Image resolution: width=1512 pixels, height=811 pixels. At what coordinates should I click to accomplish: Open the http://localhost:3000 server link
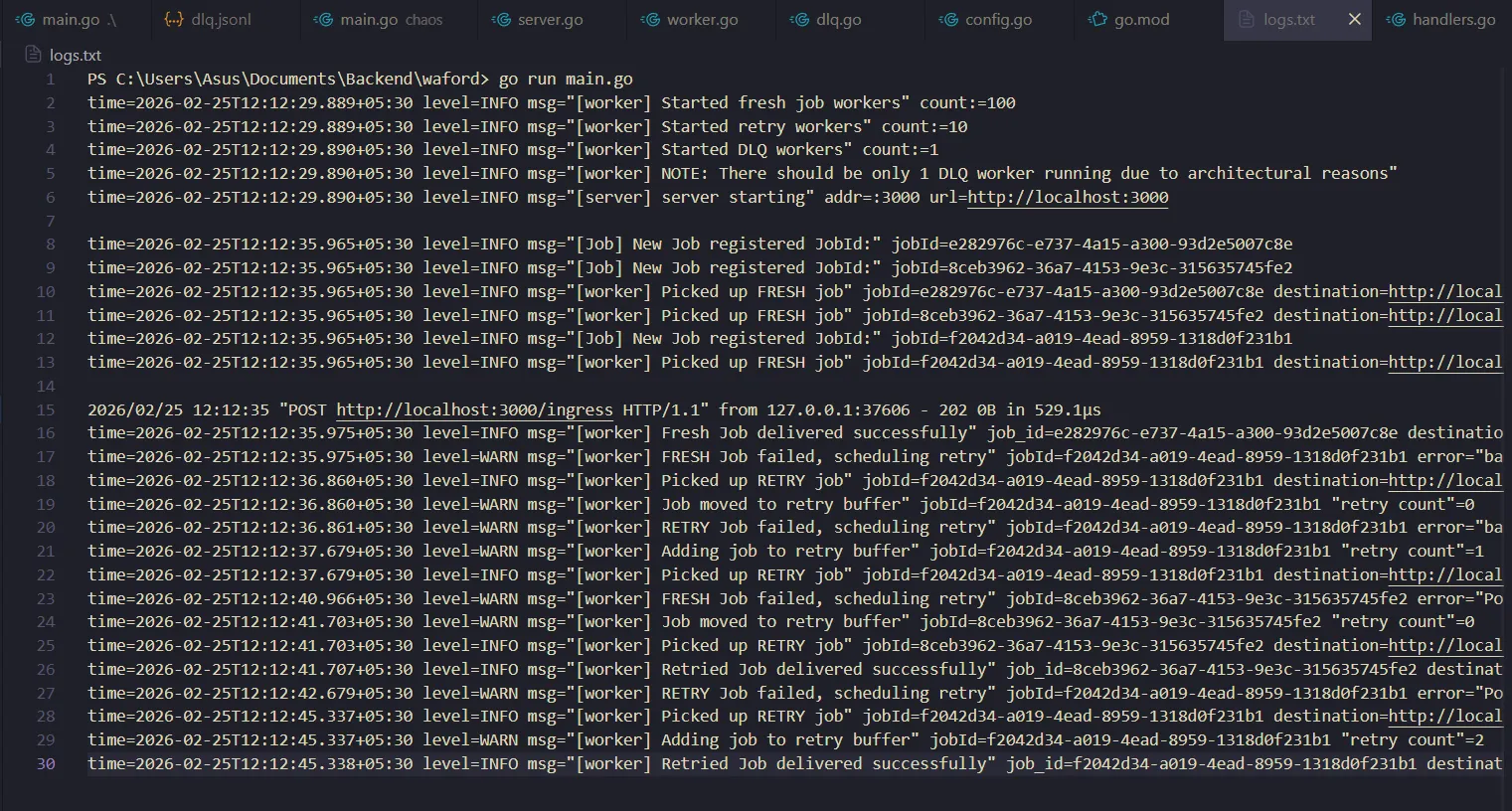(1067, 197)
